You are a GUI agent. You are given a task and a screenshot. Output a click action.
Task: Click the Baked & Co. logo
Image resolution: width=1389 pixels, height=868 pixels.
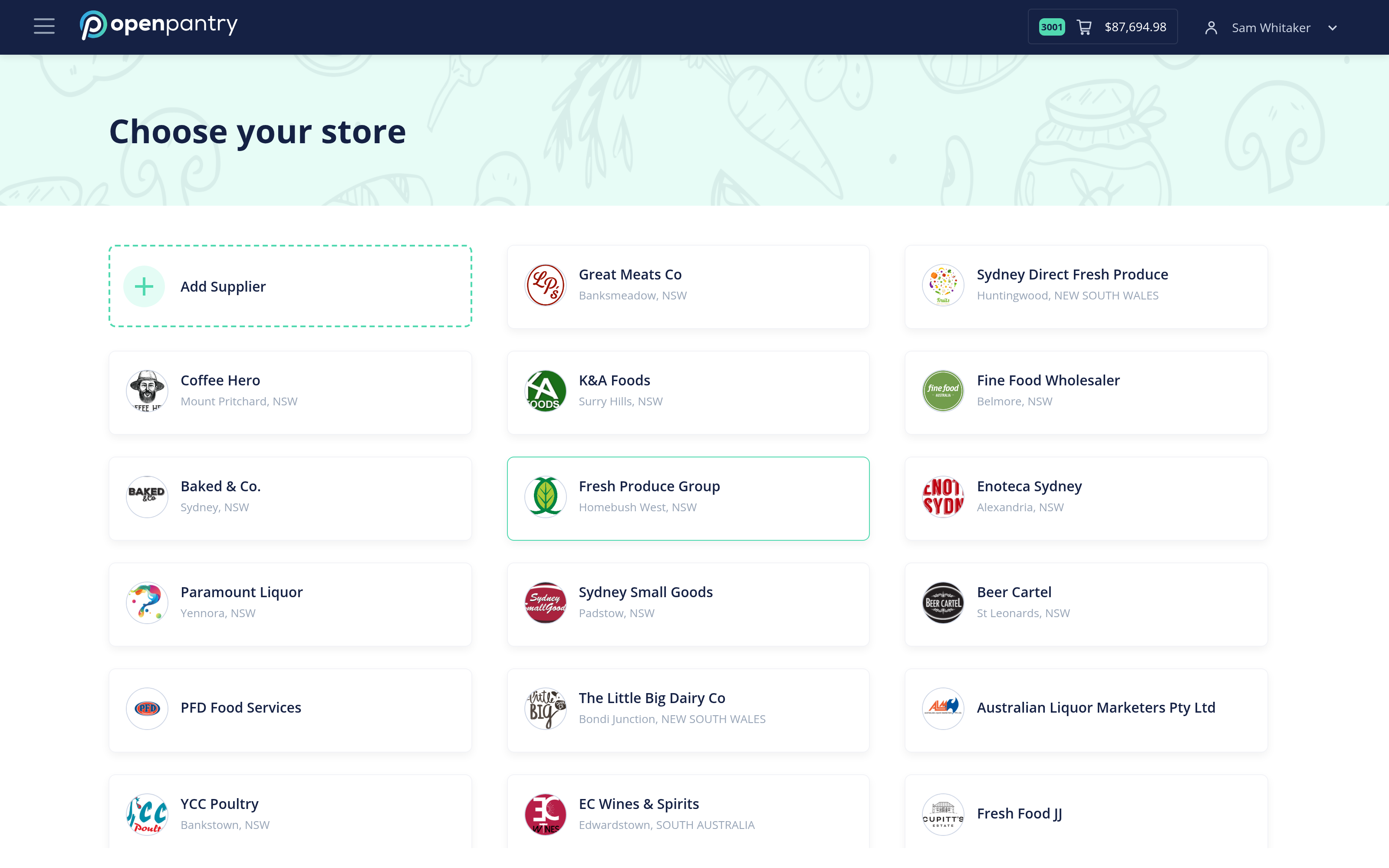pyautogui.click(x=147, y=496)
